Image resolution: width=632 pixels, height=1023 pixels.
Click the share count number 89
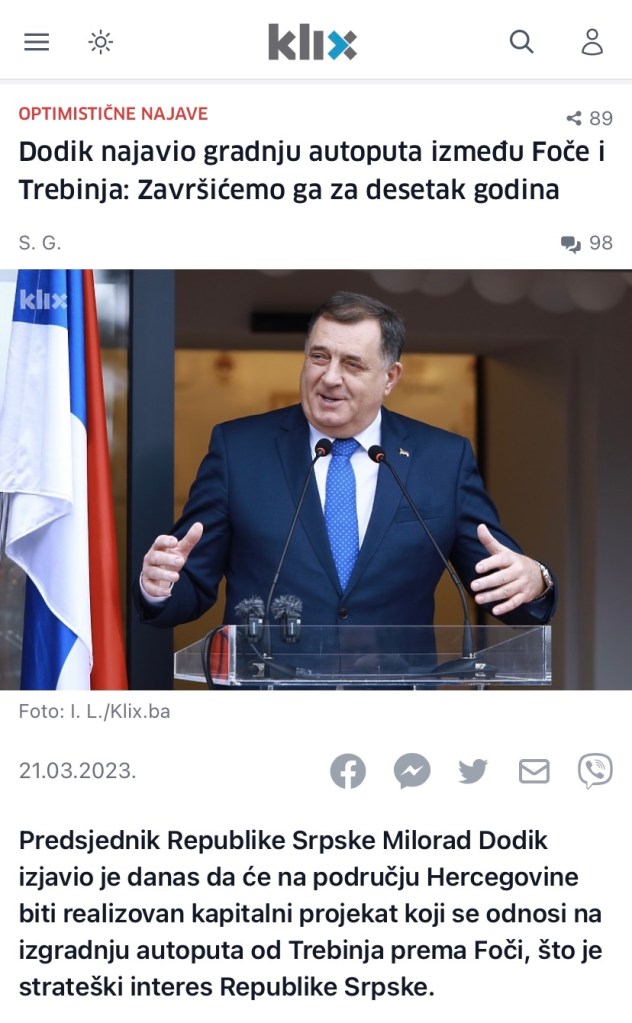tap(601, 118)
